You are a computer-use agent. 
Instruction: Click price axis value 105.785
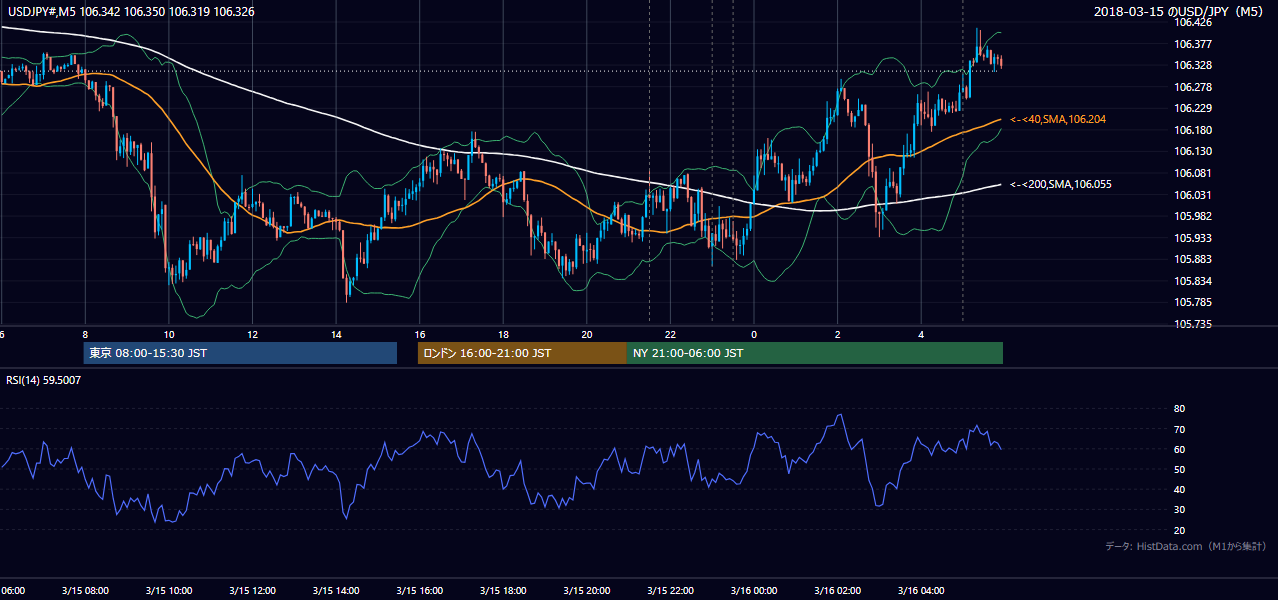[x=1193, y=302]
